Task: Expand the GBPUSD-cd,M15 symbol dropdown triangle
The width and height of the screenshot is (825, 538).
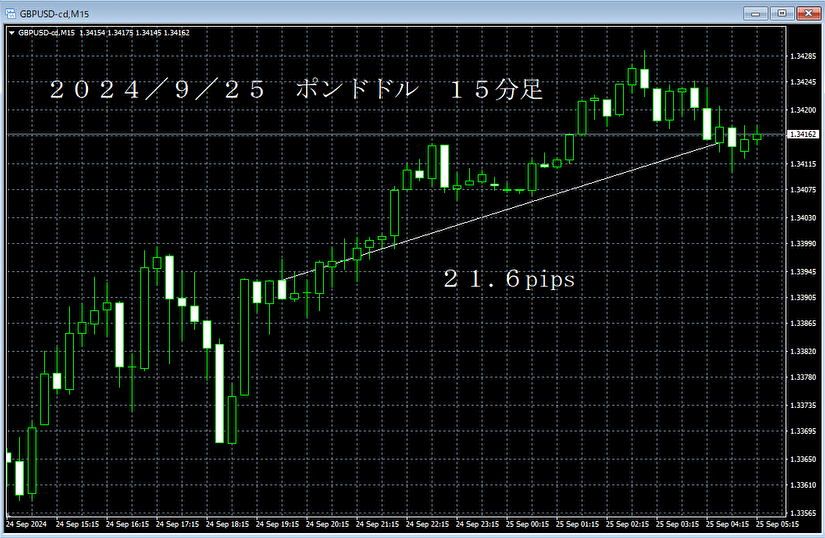Action: click(12, 33)
